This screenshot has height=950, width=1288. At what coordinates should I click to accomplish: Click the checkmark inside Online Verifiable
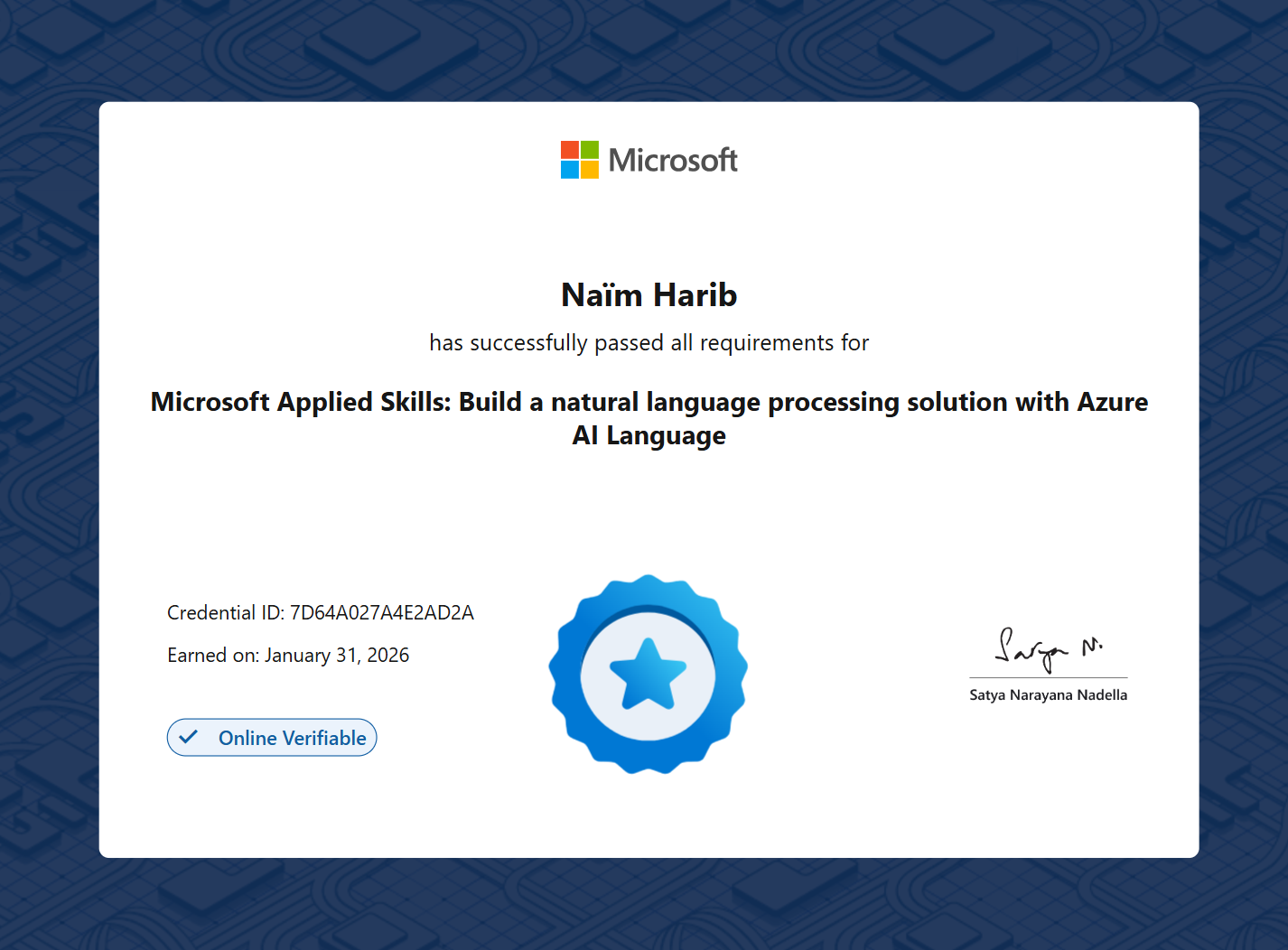click(190, 737)
